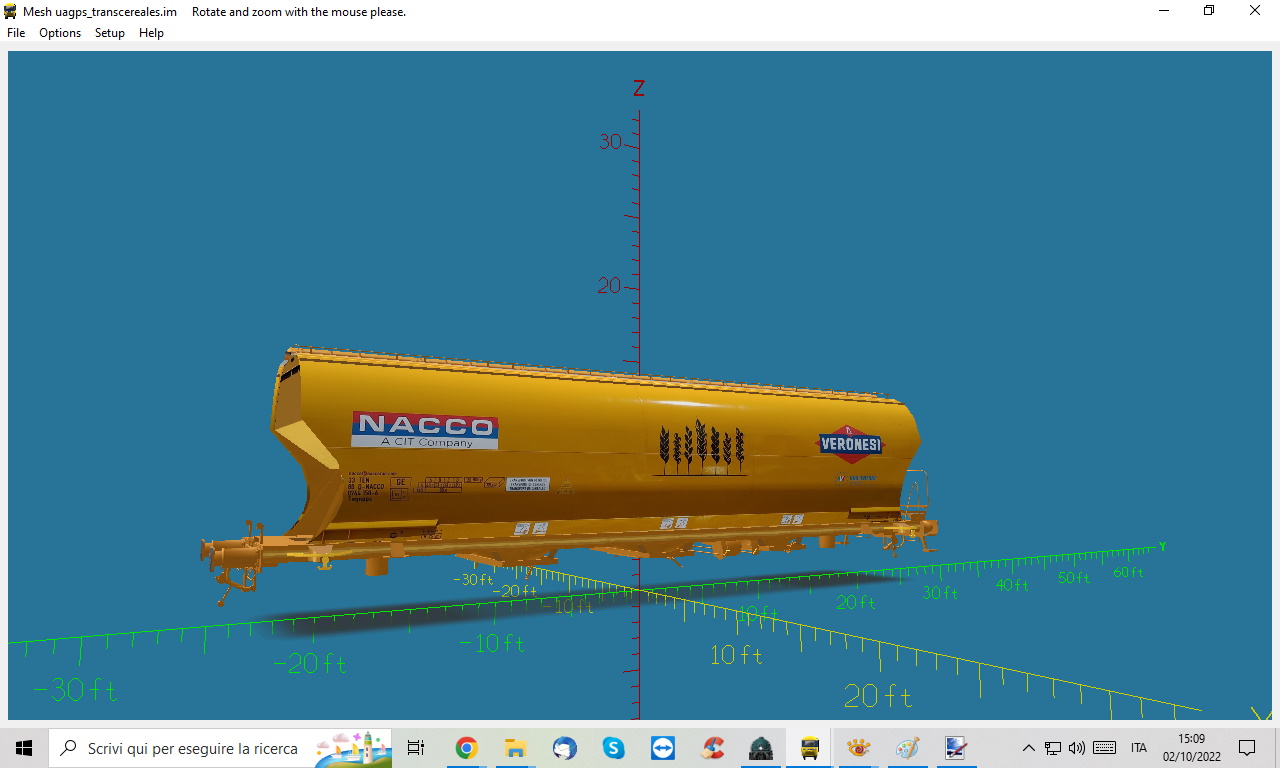Open the touch keyboard icon in tray
Image resolution: width=1280 pixels, height=768 pixels.
tap(1104, 748)
